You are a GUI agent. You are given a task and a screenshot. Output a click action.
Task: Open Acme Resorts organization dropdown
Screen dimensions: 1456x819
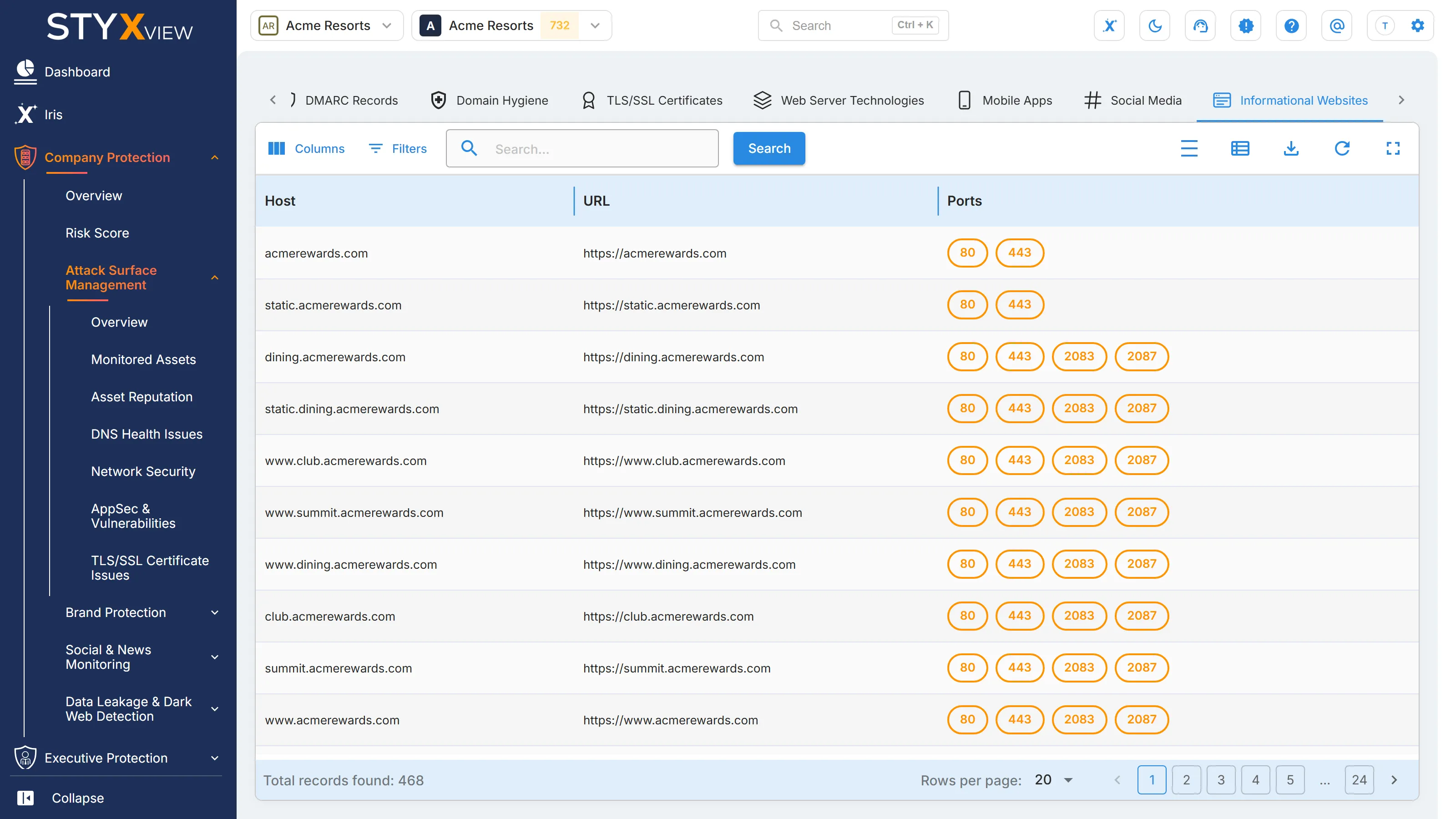tap(327, 25)
